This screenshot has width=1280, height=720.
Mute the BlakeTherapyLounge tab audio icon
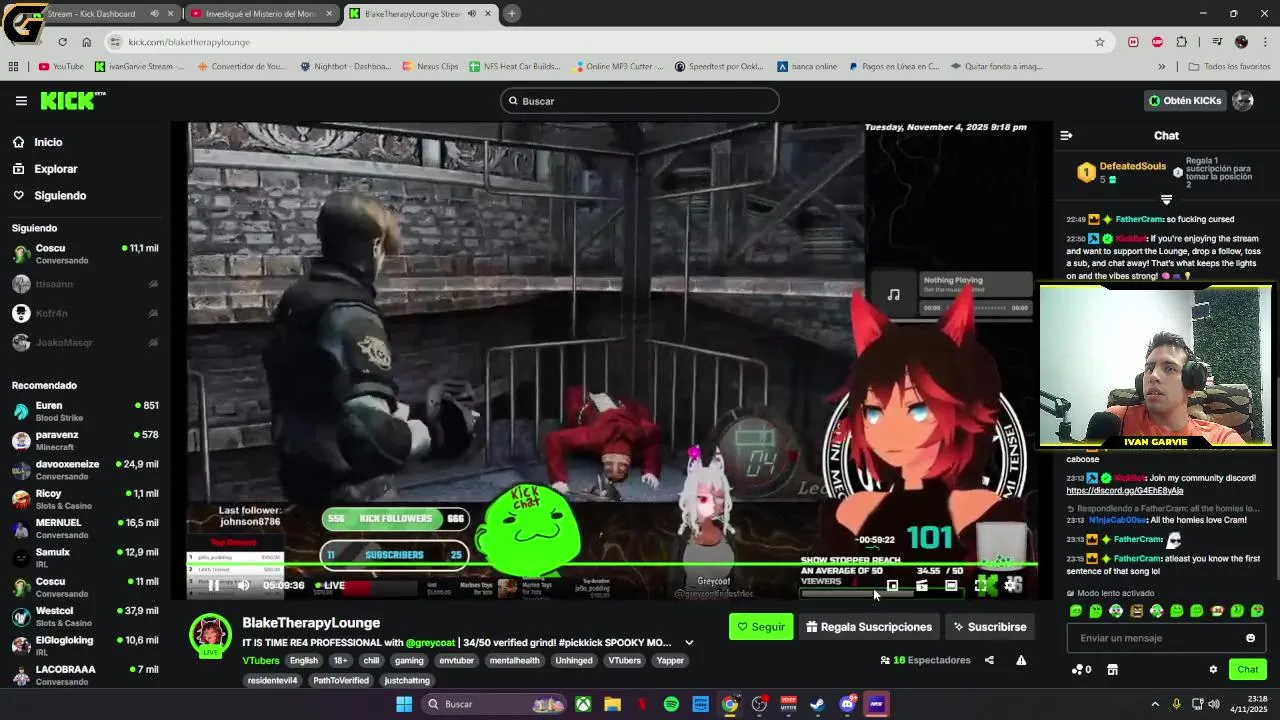tap(471, 14)
